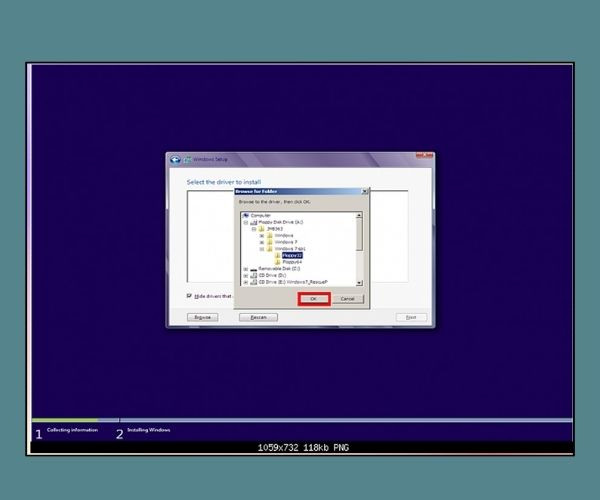Viewport: 600px width, 500px height.
Task: Click the Removable Disk (C:) drive icon
Action: (254, 269)
